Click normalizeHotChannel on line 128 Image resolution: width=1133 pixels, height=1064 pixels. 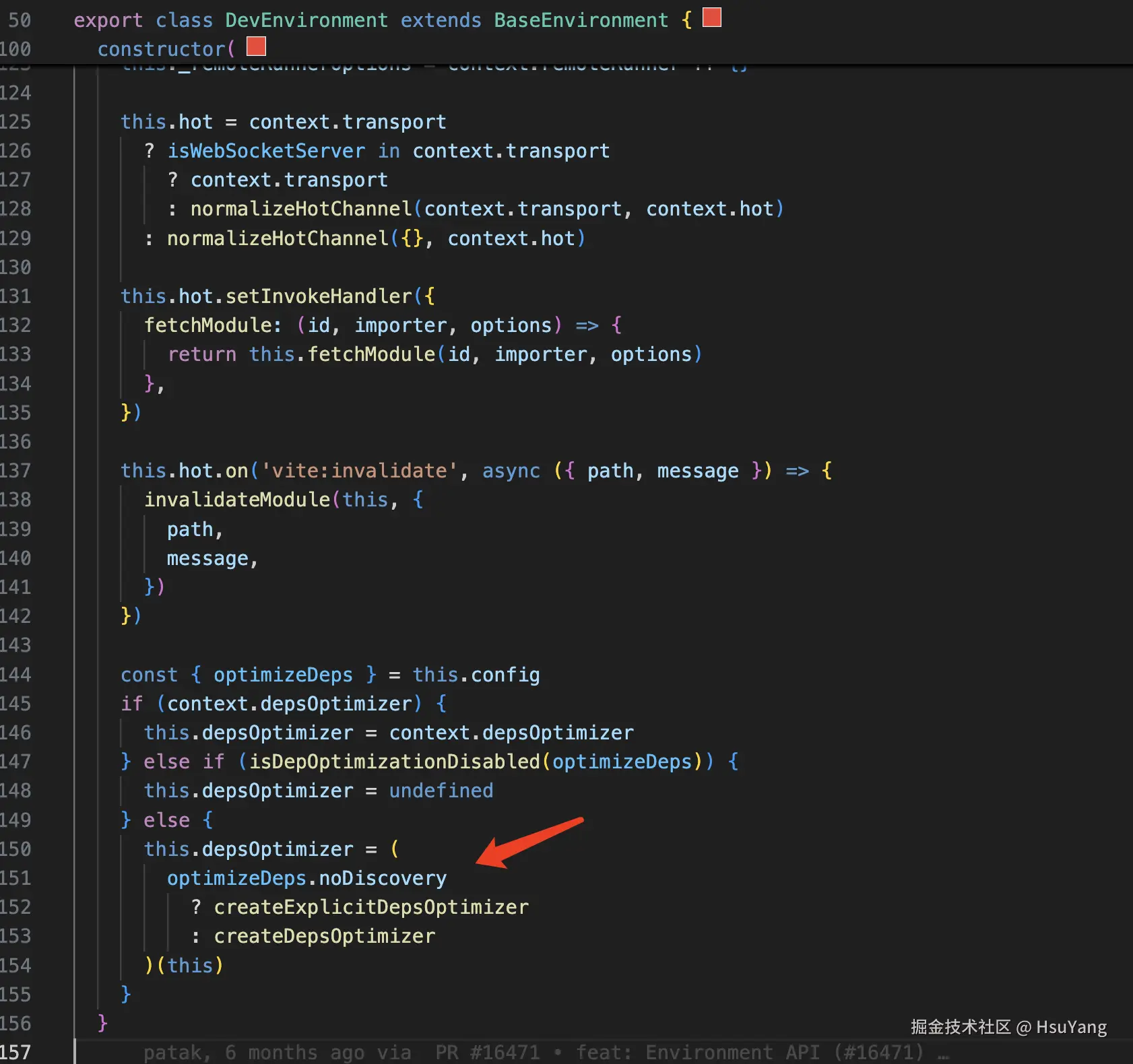coord(301,209)
